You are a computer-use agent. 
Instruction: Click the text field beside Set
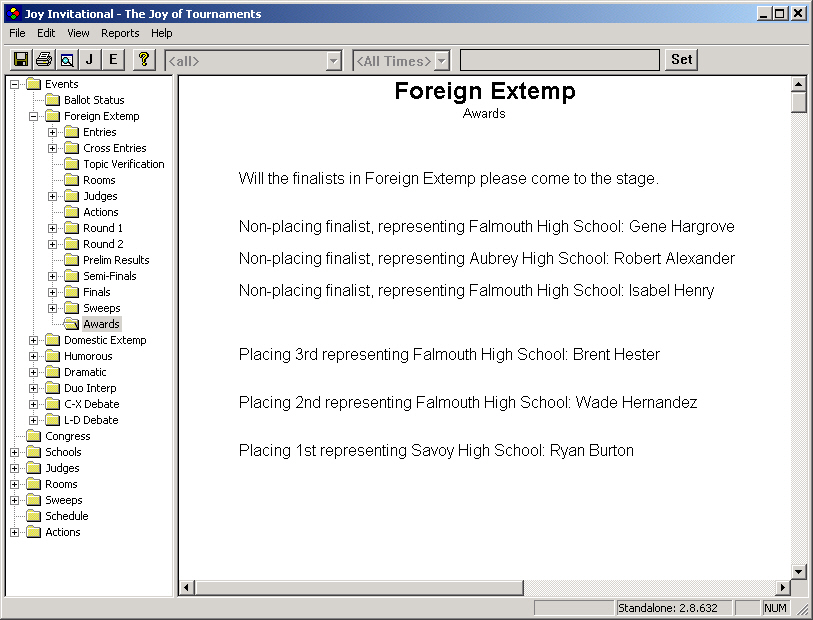559,61
